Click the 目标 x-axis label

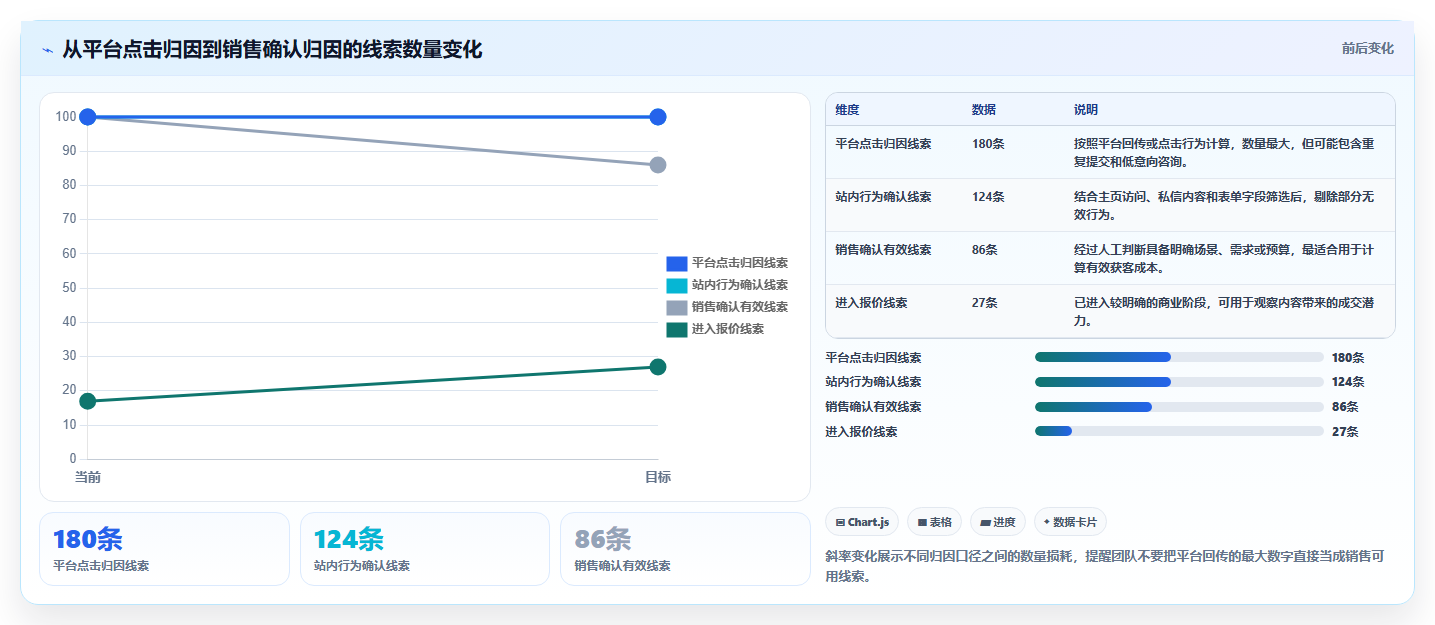click(x=658, y=478)
